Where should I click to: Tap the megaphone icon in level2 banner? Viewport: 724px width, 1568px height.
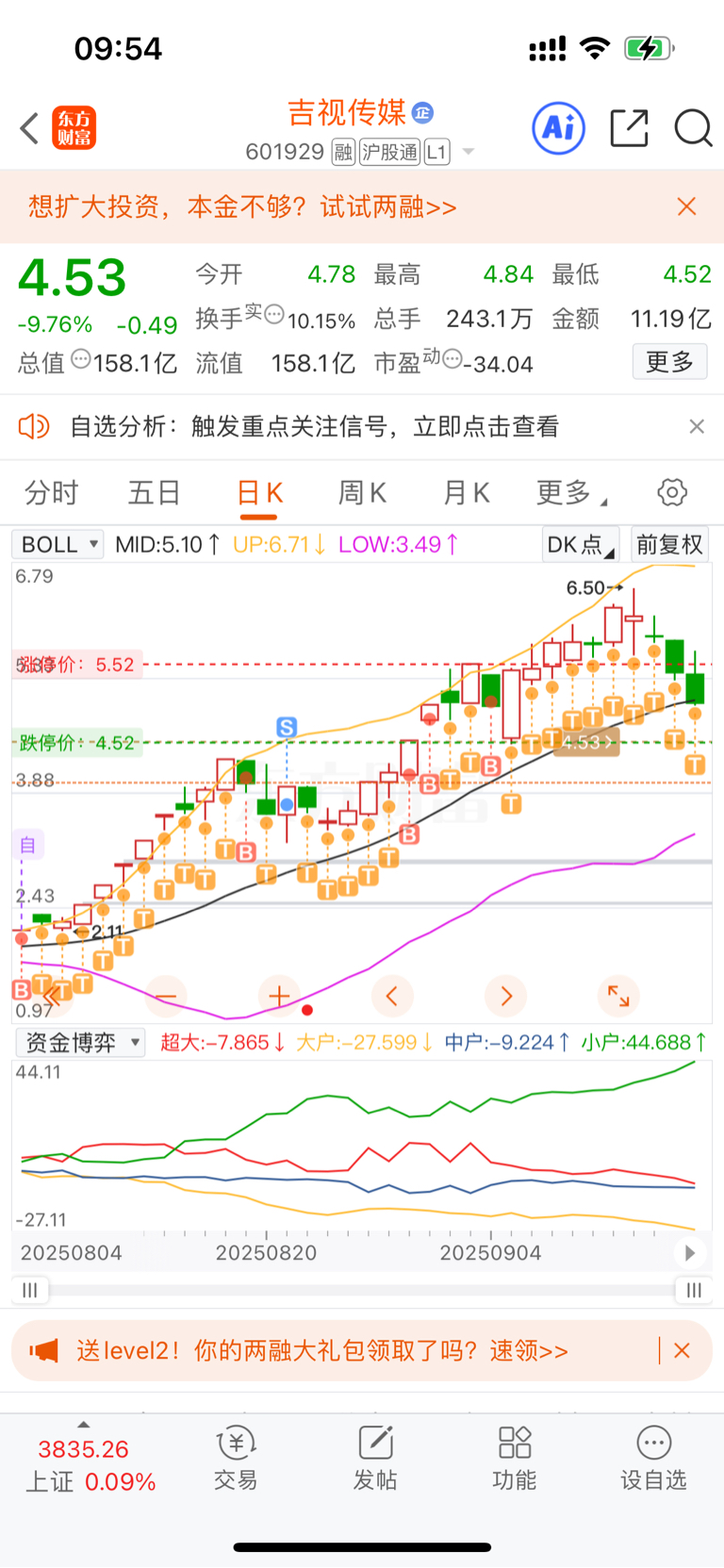(43, 1351)
